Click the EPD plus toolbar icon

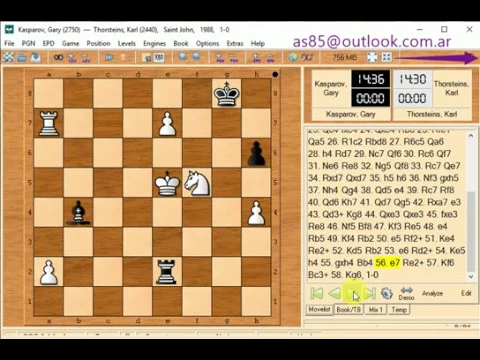256,58
